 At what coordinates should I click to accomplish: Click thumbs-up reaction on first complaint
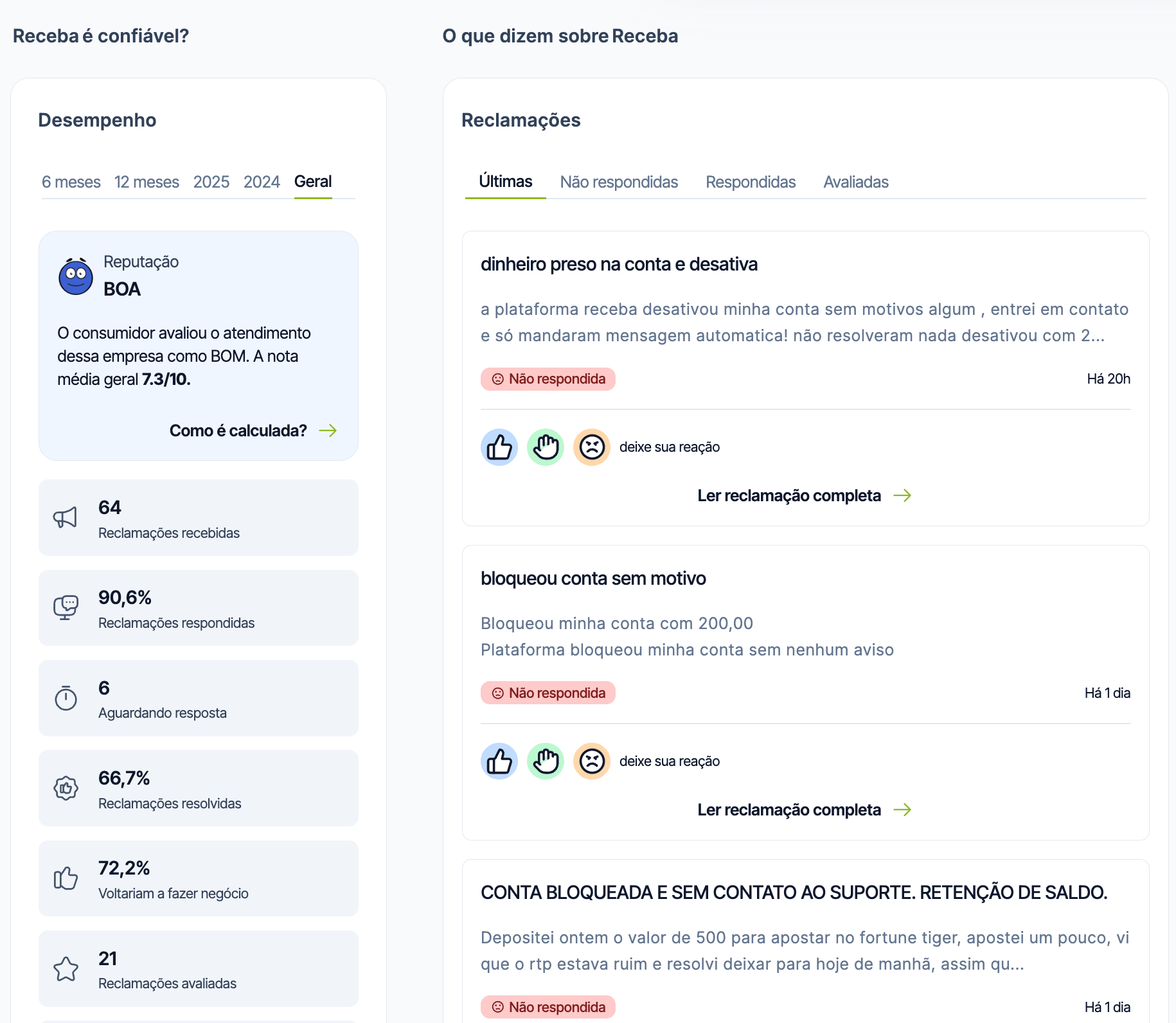click(x=499, y=447)
